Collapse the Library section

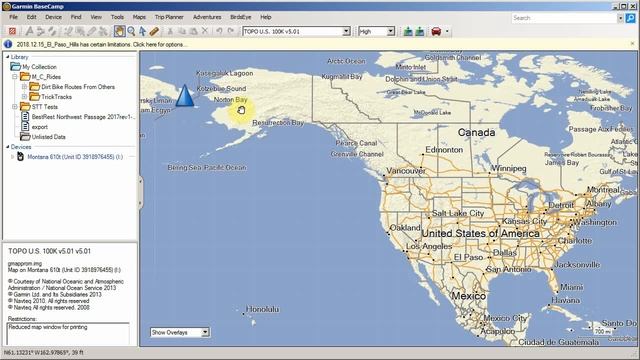click(x=7, y=57)
